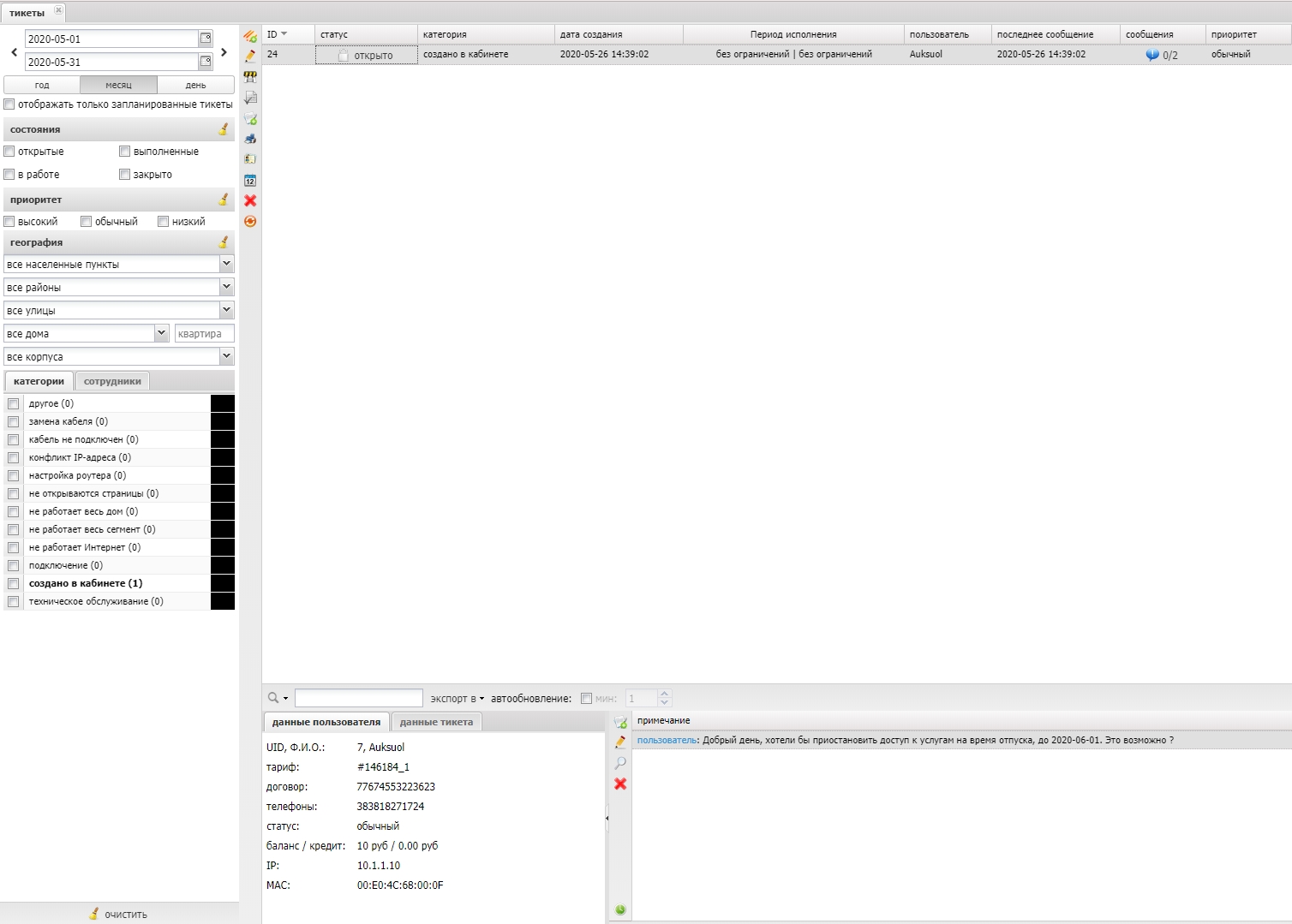The width and height of the screenshot is (1292, 924).
Task: Check the 'высокий' priority checkbox
Action: pos(9,222)
